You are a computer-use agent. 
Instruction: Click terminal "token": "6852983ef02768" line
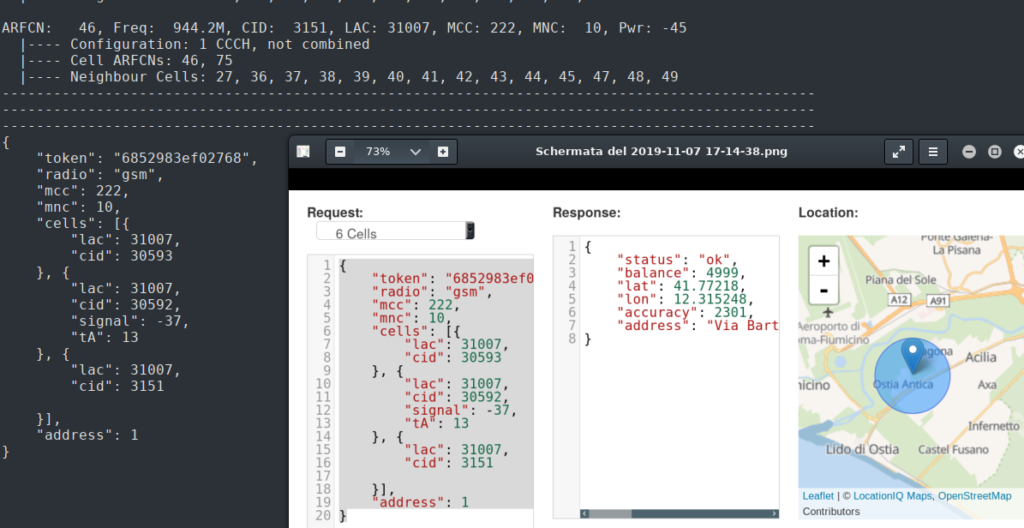pyautogui.click(x=147, y=158)
